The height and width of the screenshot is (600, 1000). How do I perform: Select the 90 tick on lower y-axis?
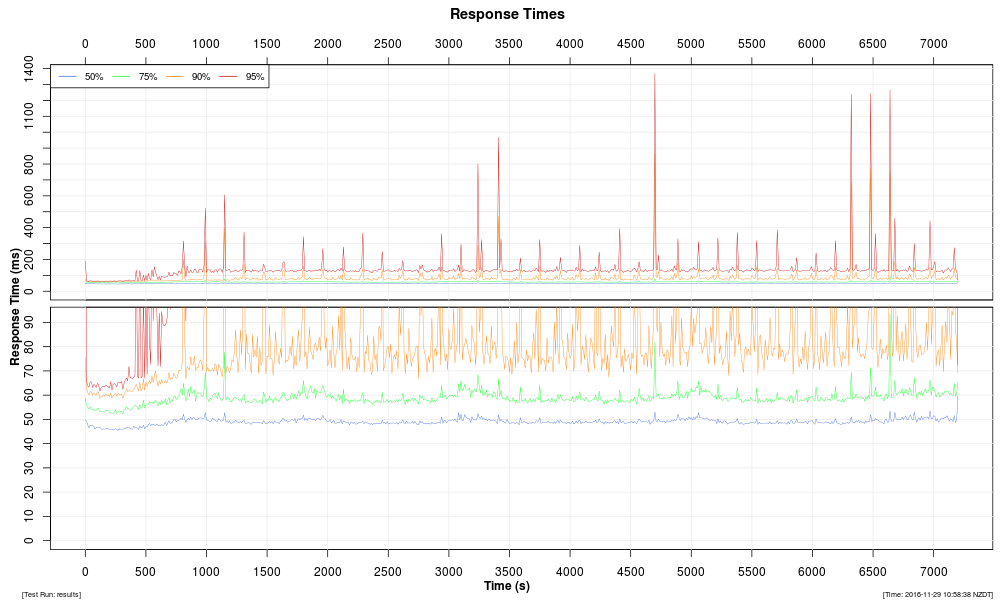29,323
